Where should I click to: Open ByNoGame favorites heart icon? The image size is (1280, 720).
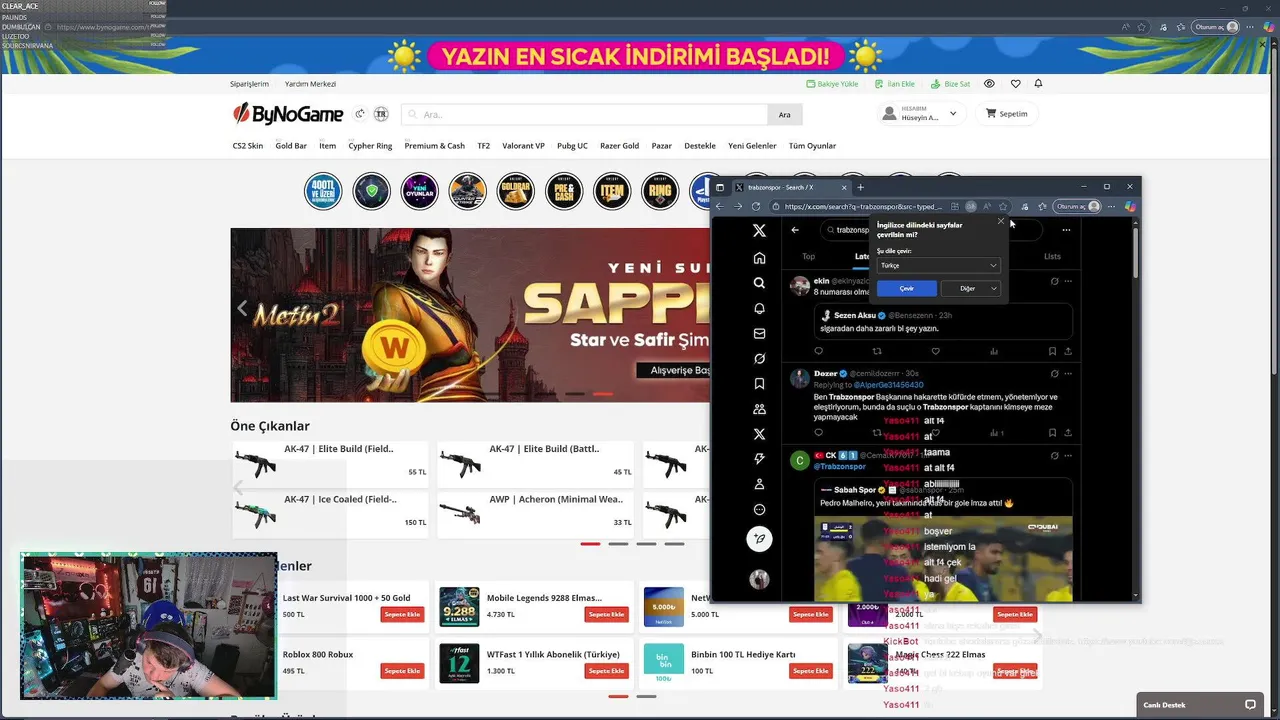click(1015, 84)
